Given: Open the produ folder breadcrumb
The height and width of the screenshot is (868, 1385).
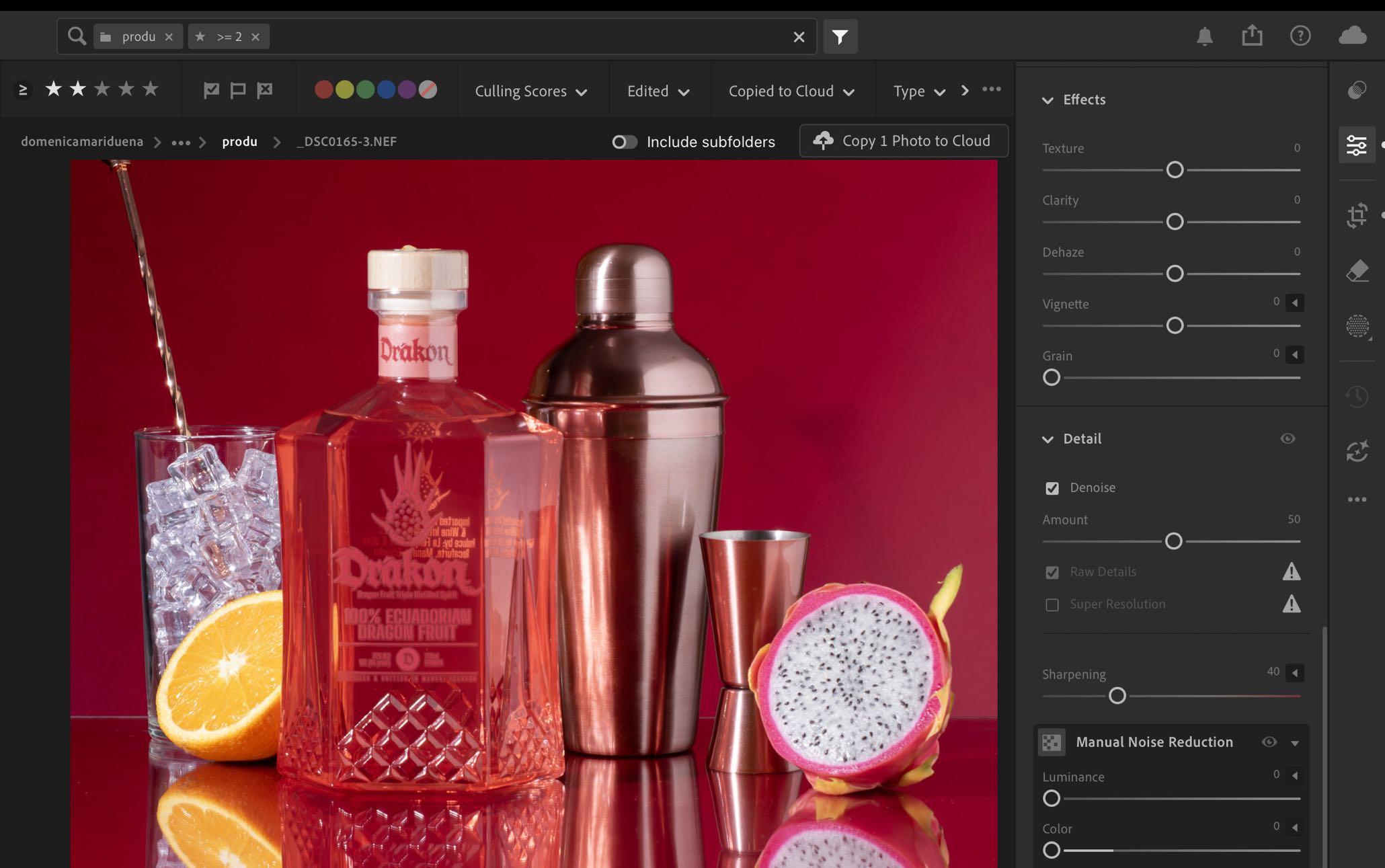Looking at the screenshot, I should pos(239,142).
